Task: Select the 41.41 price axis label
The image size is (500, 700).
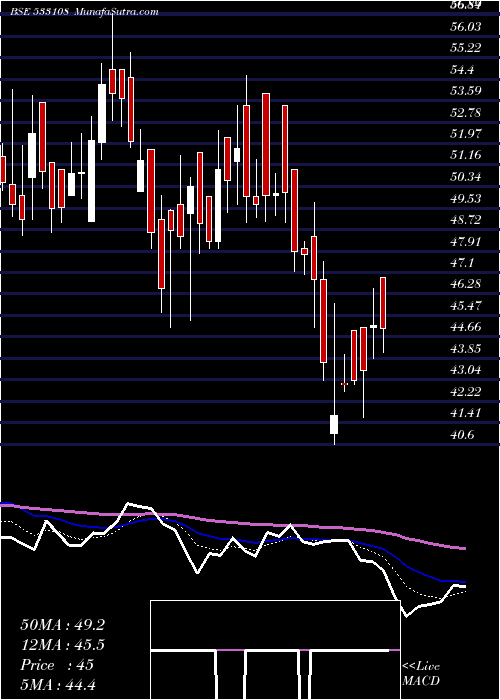Action: (x=465, y=413)
